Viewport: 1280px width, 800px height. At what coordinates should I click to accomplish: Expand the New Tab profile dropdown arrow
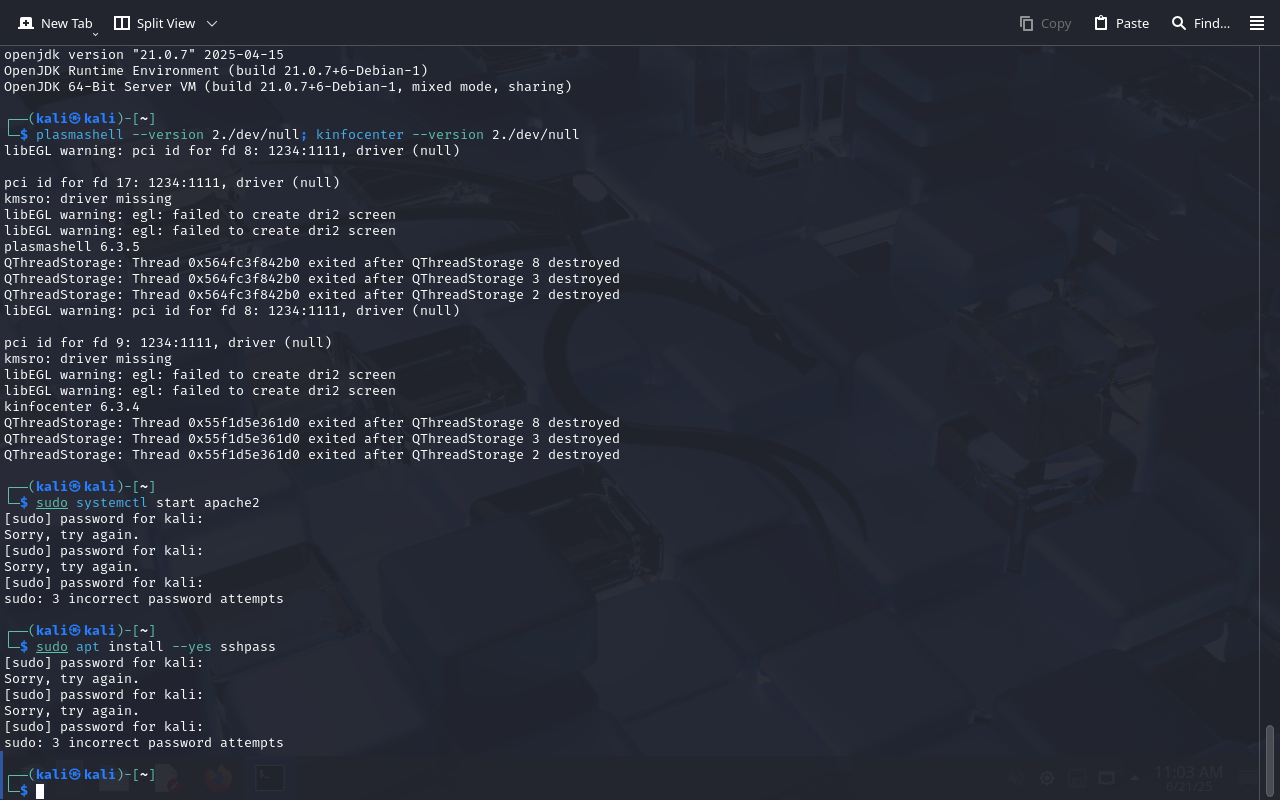96,33
